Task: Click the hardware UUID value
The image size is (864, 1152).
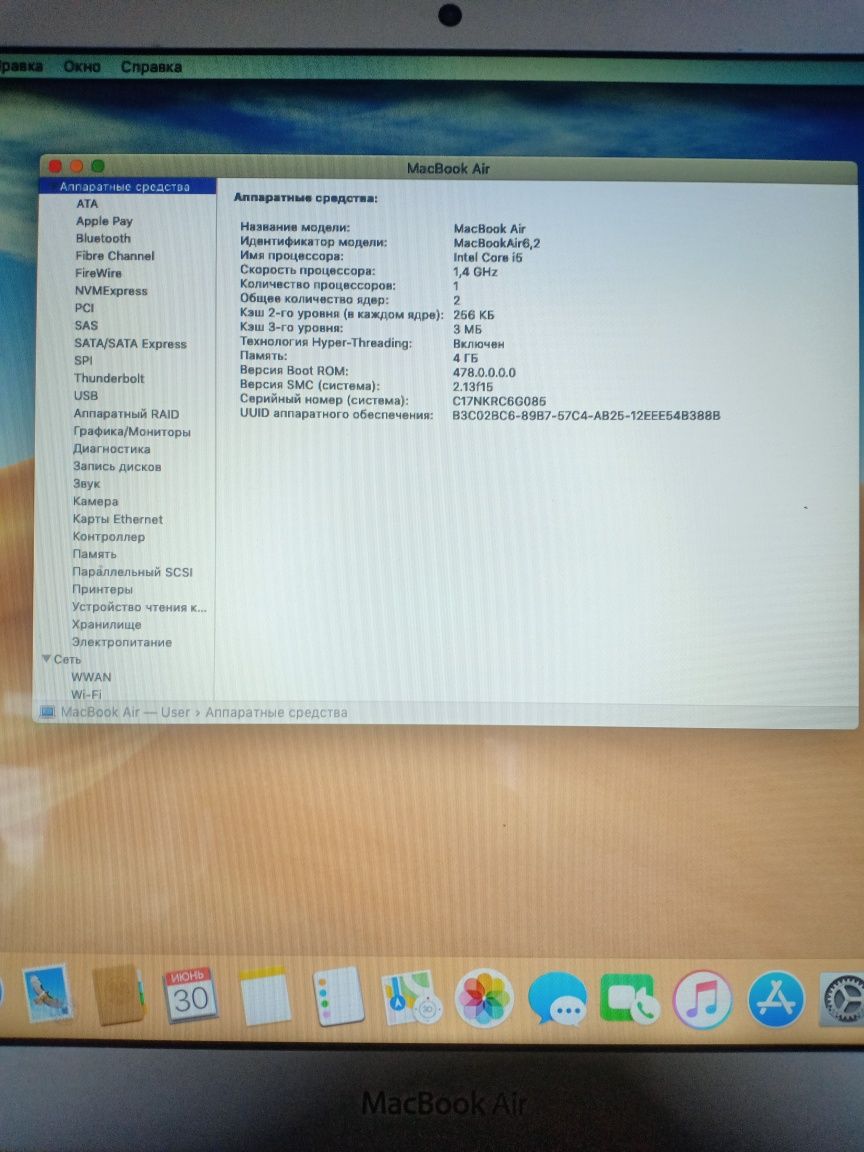Action: tap(586, 415)
